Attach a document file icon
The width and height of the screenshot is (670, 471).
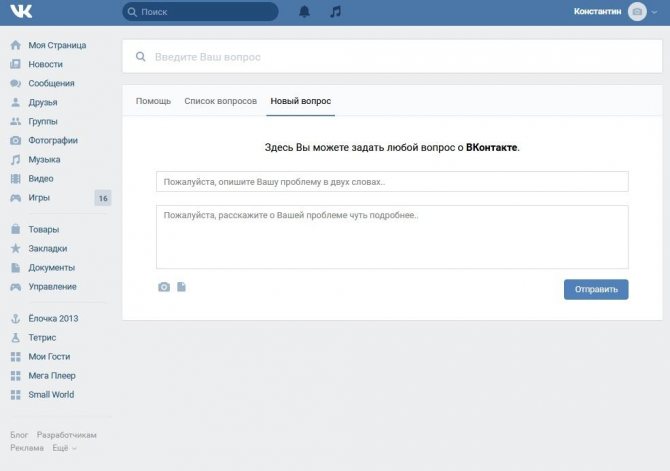pyautogui.click(x=181, y=287)
